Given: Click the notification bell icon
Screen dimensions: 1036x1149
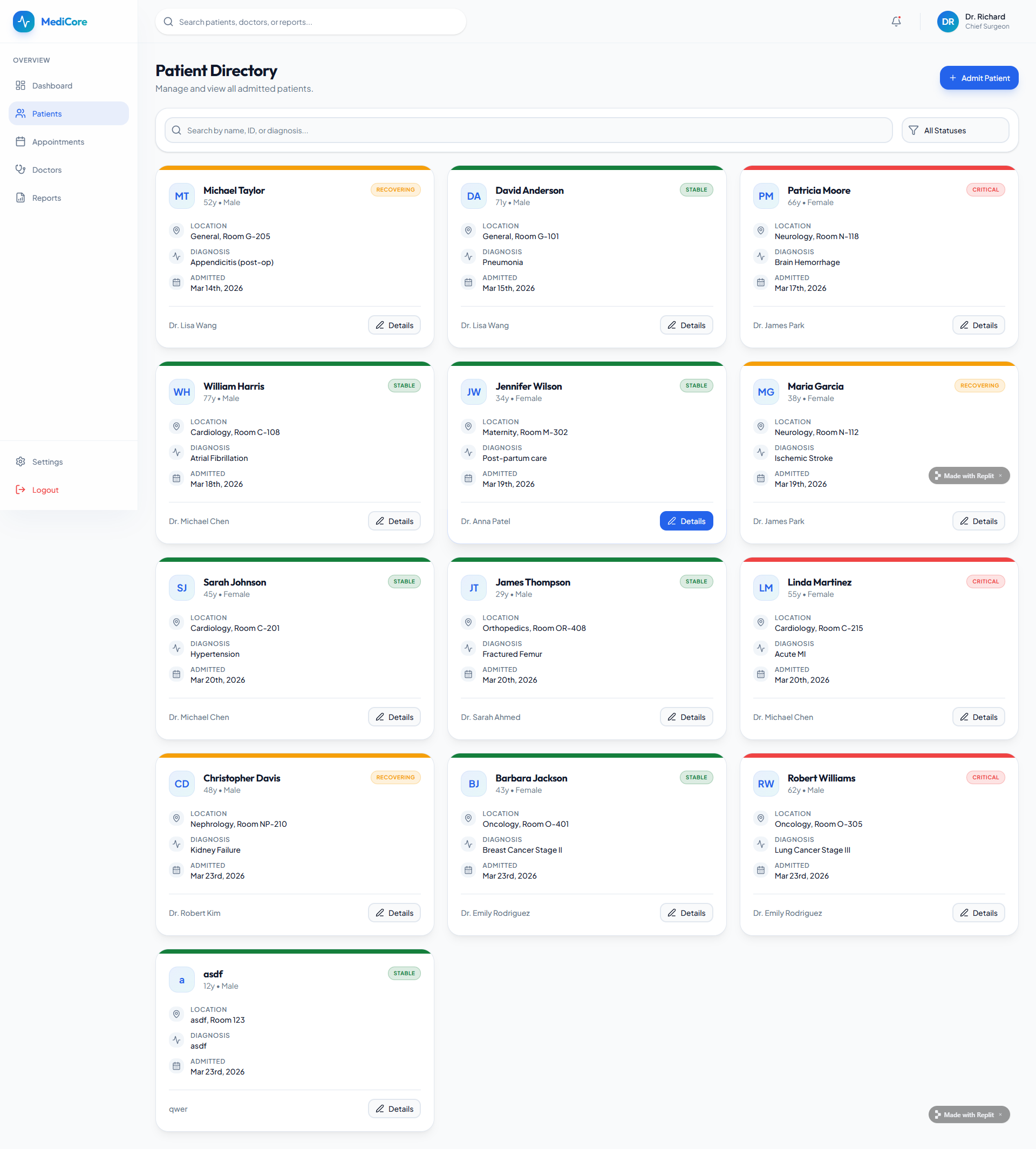Looking at the screenshot, I should (x=896, y=22).
